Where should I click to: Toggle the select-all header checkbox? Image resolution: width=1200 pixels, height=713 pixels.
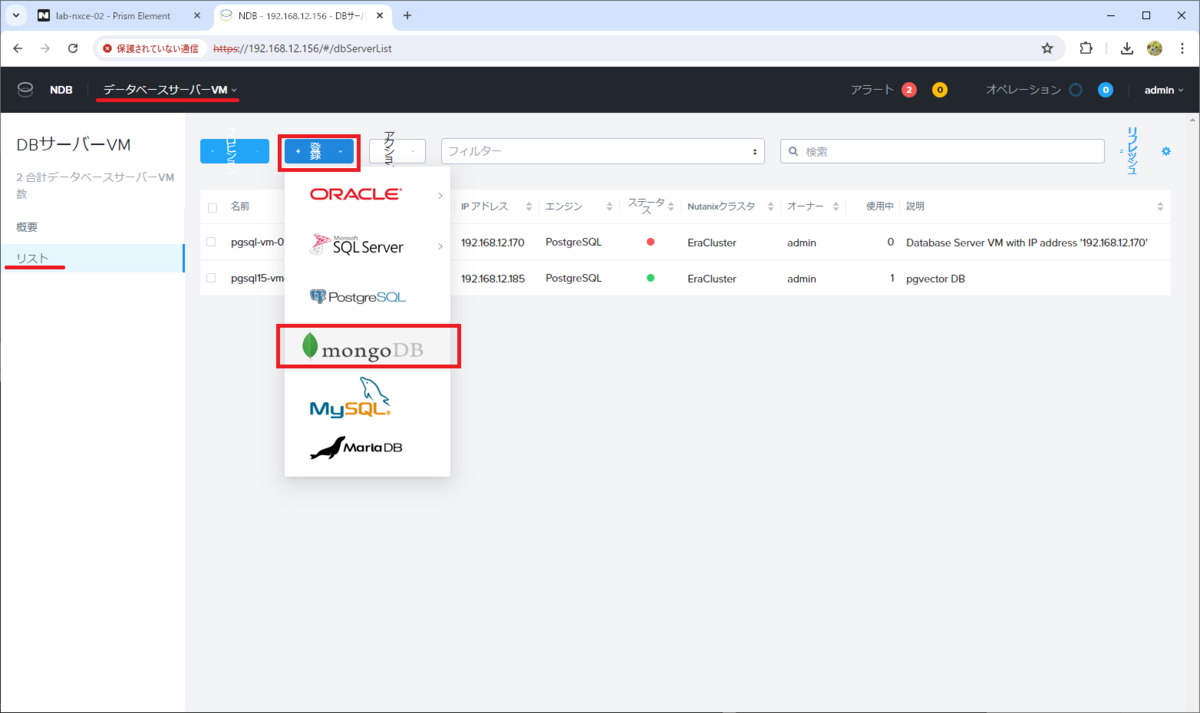[212, 207]
